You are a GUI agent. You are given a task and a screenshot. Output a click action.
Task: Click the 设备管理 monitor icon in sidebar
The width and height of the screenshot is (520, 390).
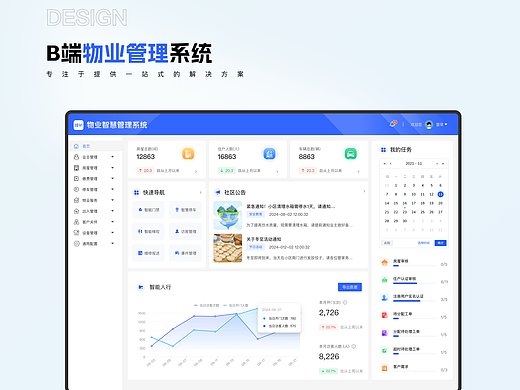[76, 233]
